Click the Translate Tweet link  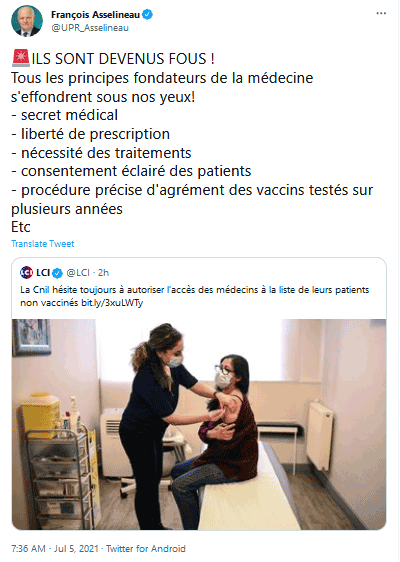coord(43,244)
